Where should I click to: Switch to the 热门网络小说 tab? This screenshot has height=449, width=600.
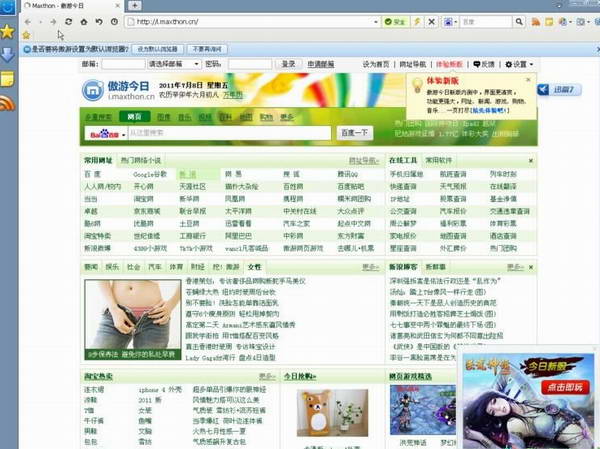click(141, 160)
